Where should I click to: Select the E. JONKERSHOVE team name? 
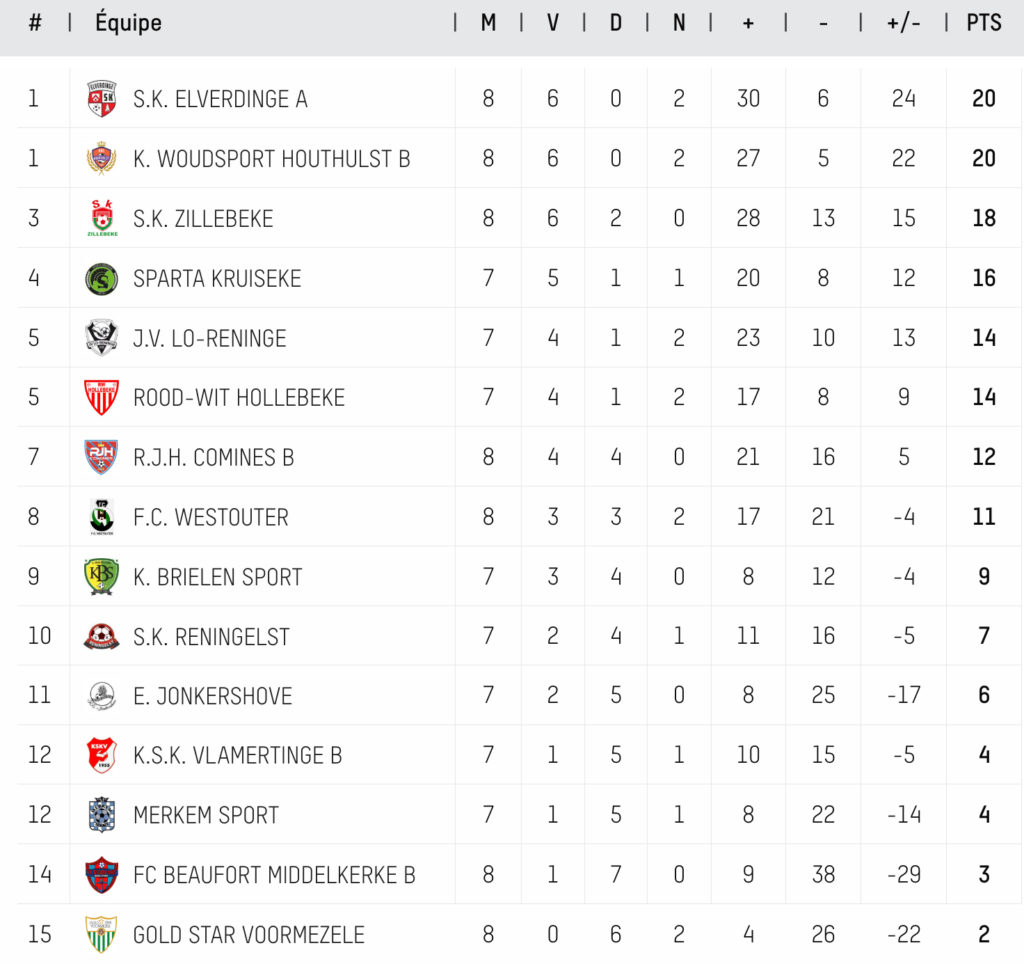(212, 696)
